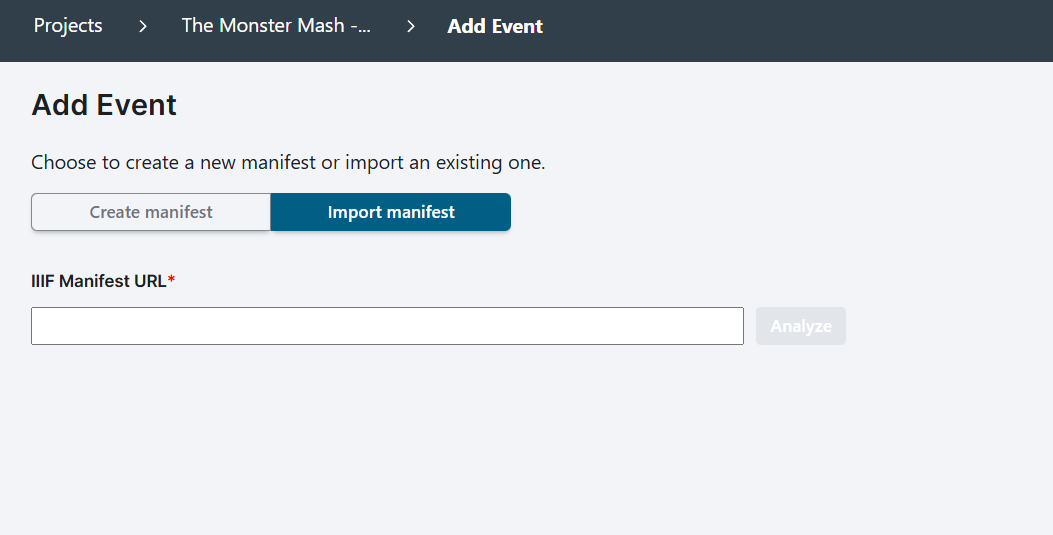Click the grey 'Create manifest' segment label
This screenshot has height=535, width=1053.
point(151,212)
